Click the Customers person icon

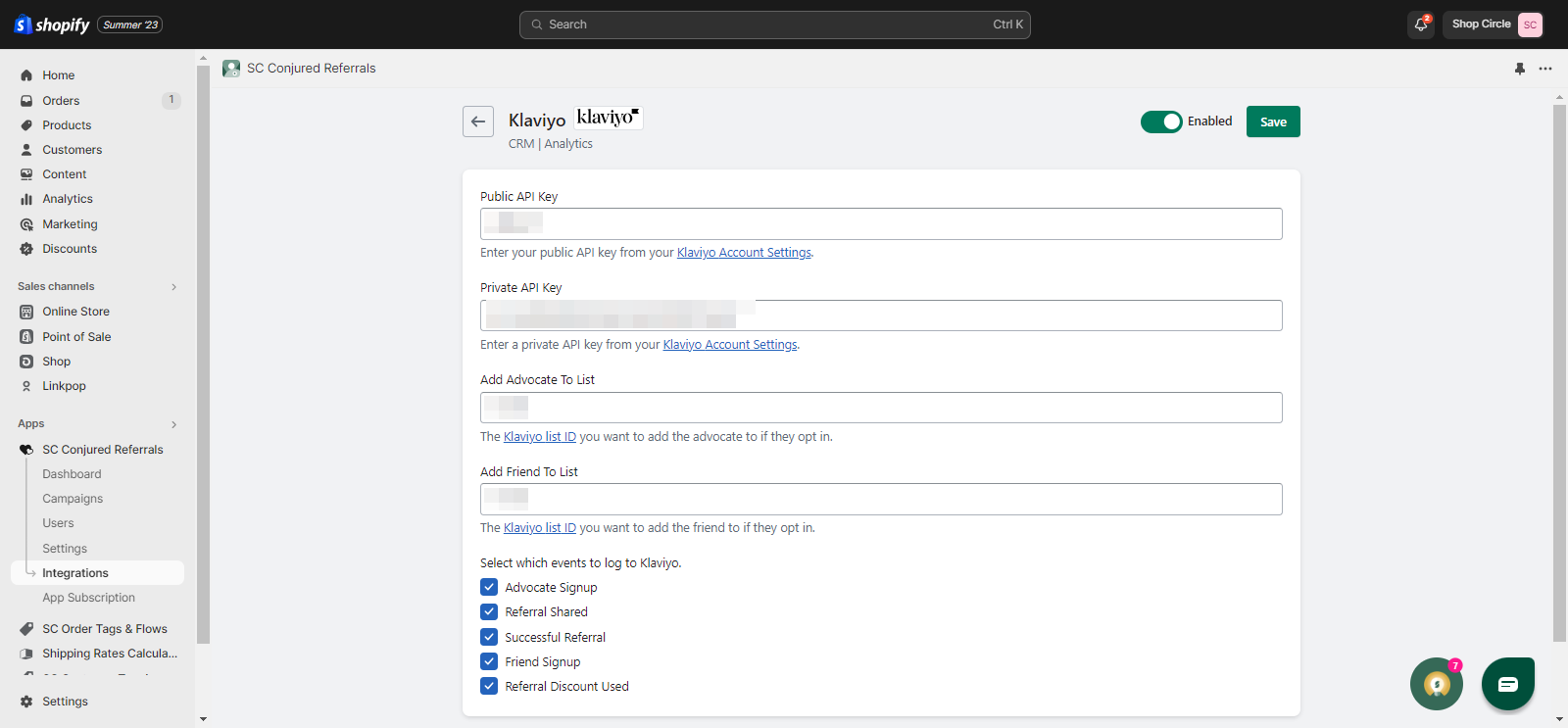pos(26,150)
